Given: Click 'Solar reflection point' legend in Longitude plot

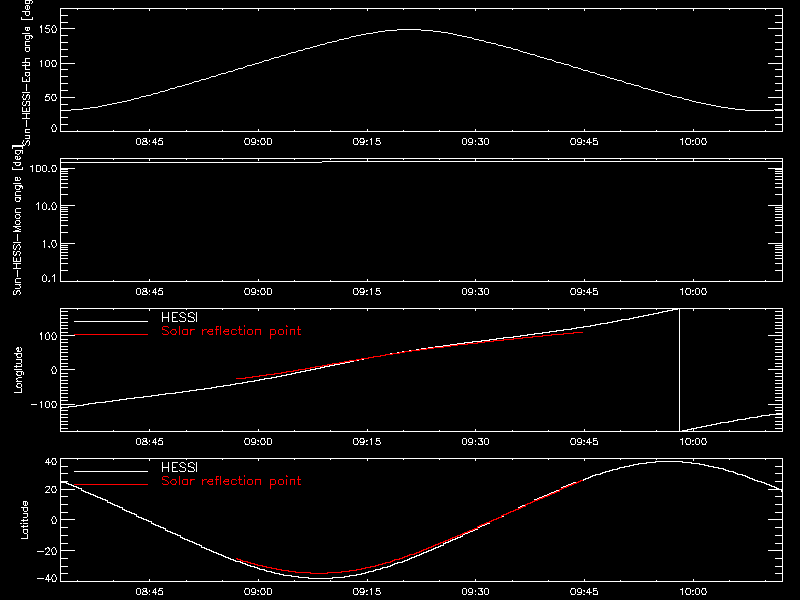Looking at the screenshot, I should pos(232,331).
